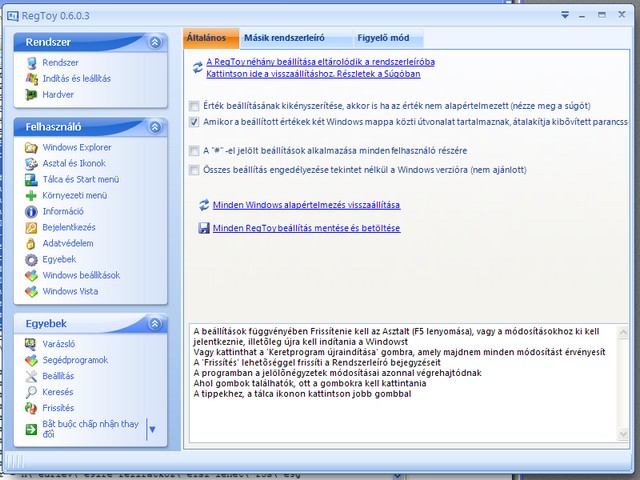Click the Keresés sidebar entry
This screenshot has height=480, width=640.
pos(58,392)
